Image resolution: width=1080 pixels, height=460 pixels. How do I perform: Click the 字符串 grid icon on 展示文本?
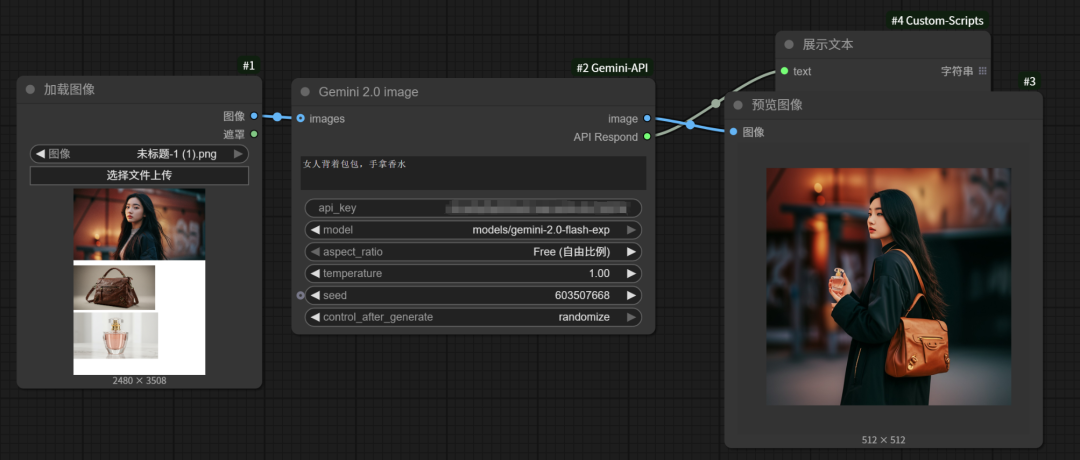click(x=983, y=71)
